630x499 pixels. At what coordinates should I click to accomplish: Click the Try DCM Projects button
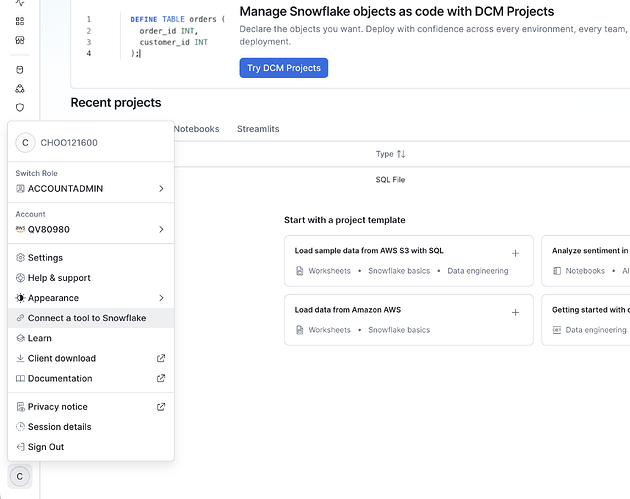click(284, 68)
